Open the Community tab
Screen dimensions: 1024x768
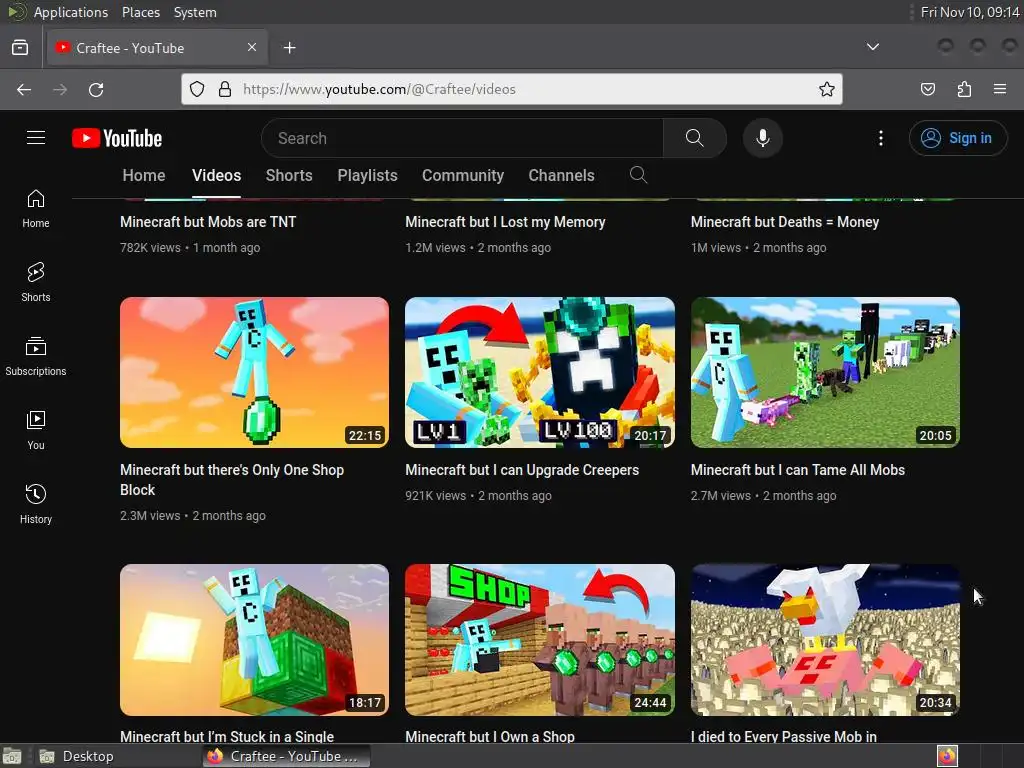pyautogui.click(x=462, y=175)
